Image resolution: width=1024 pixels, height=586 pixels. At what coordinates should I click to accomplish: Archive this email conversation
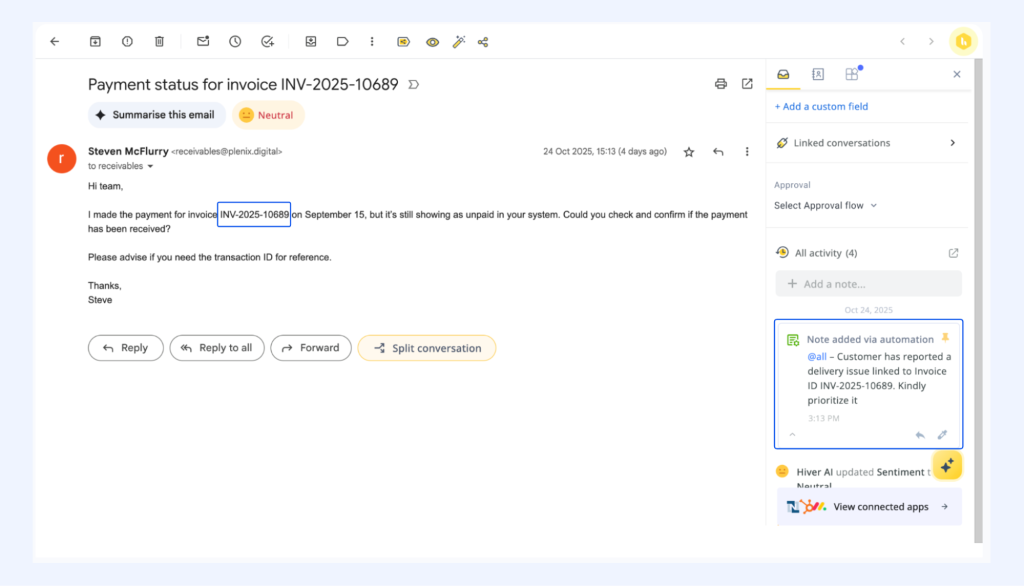[x=96, y=42]
